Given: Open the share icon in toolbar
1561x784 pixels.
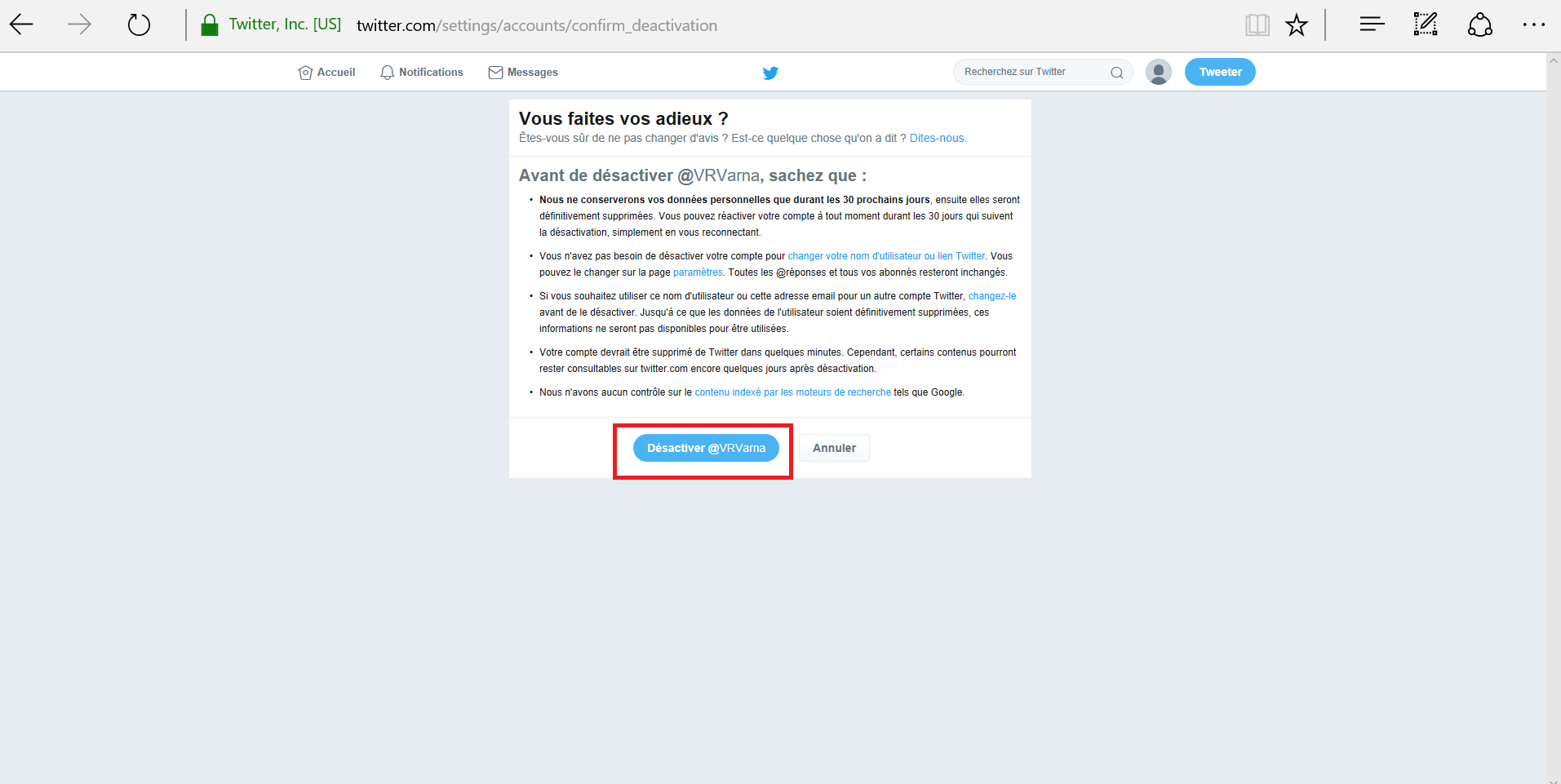Looking at the screenshot, I should coord(1479,24).
